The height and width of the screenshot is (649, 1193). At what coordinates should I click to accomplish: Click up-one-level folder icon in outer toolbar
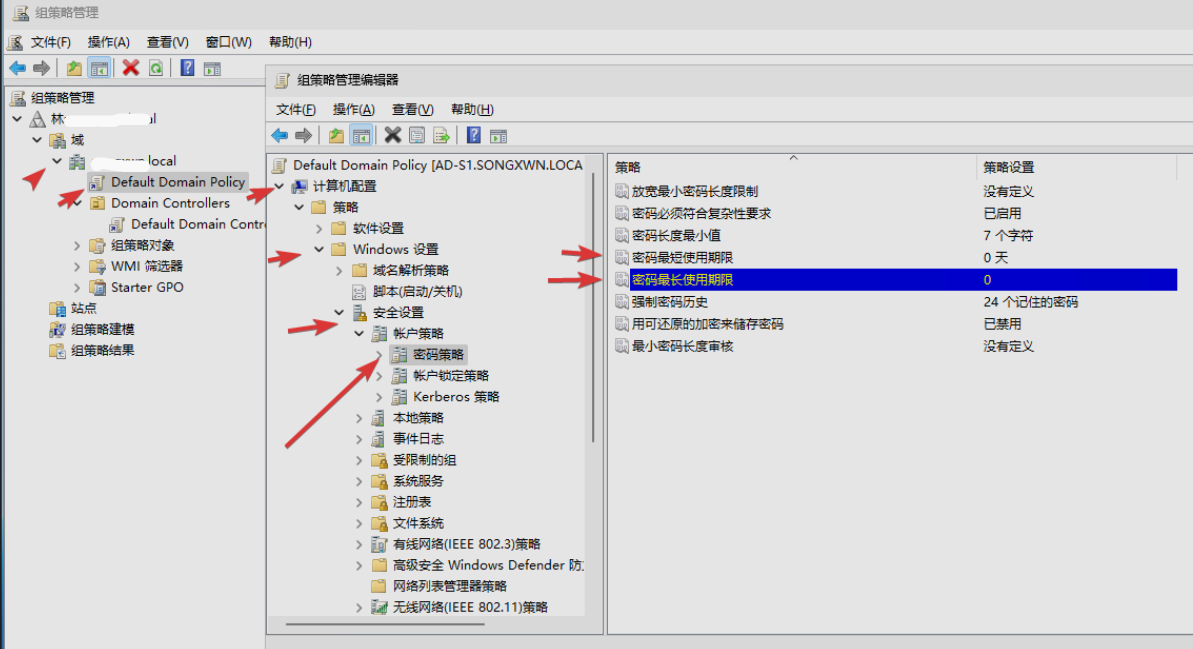74,68
